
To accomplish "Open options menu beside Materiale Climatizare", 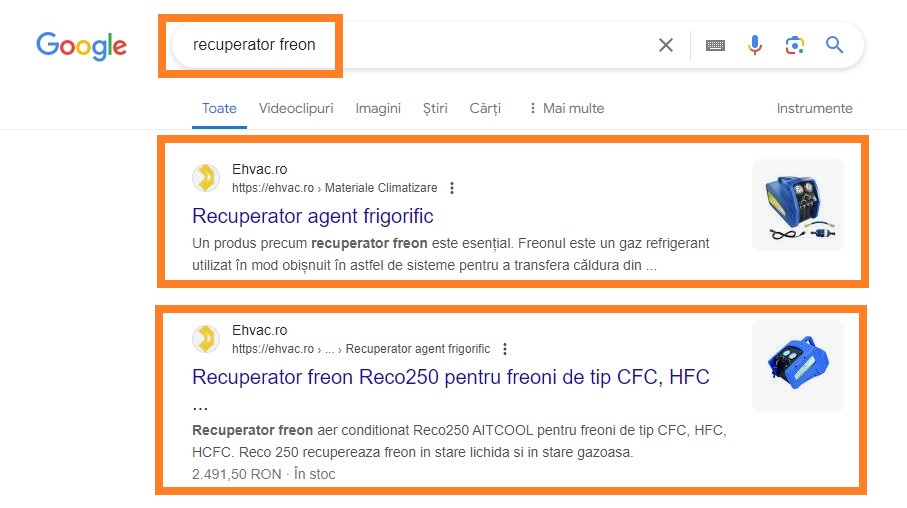I will (452, 188).
